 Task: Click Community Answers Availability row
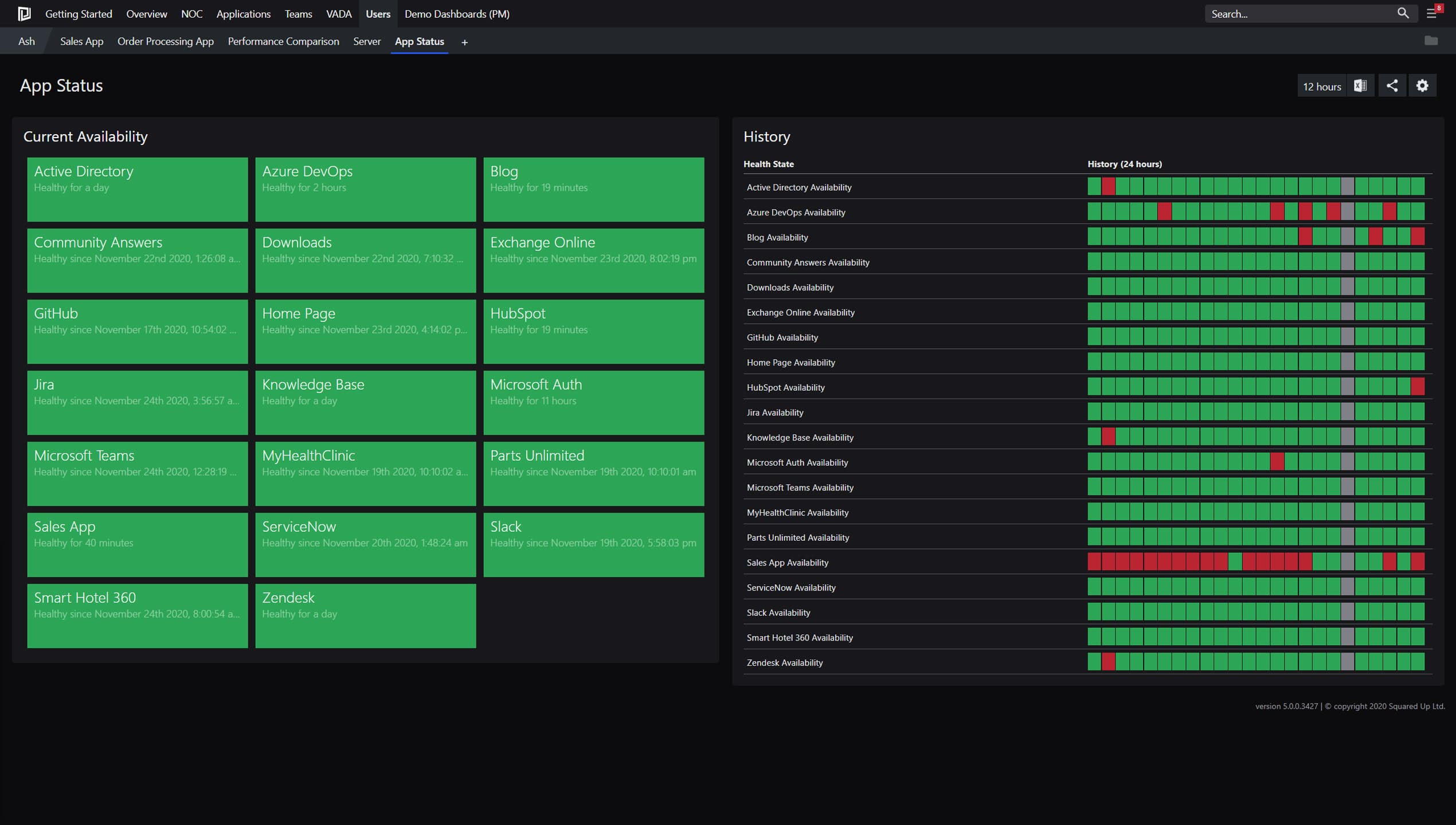pyautogui.click(x=1088, y=262)
